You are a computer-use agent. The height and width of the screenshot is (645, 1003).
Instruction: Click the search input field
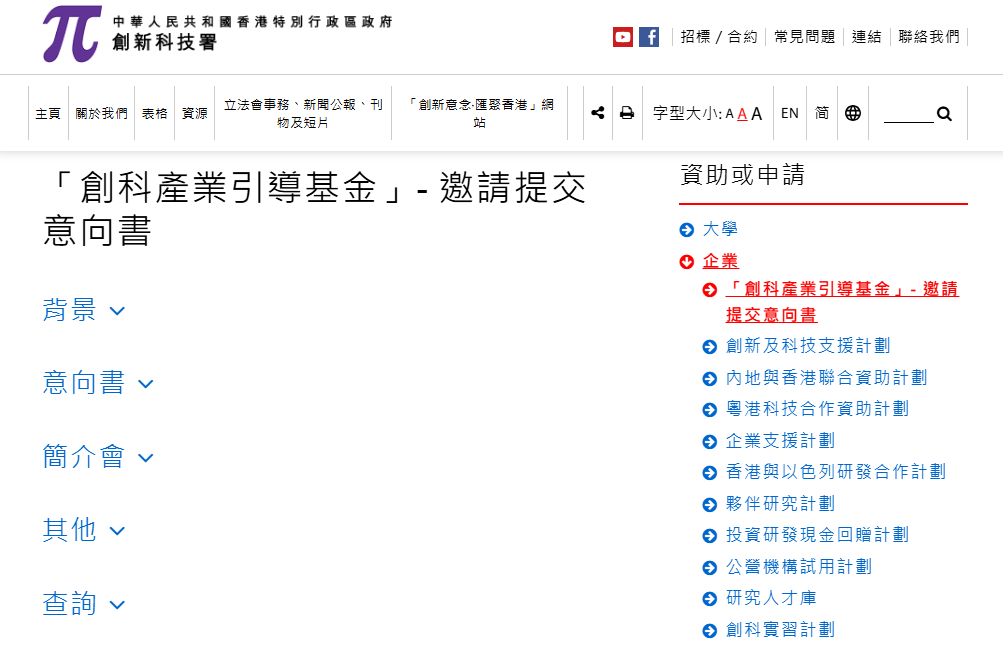[x=908, y=114]
